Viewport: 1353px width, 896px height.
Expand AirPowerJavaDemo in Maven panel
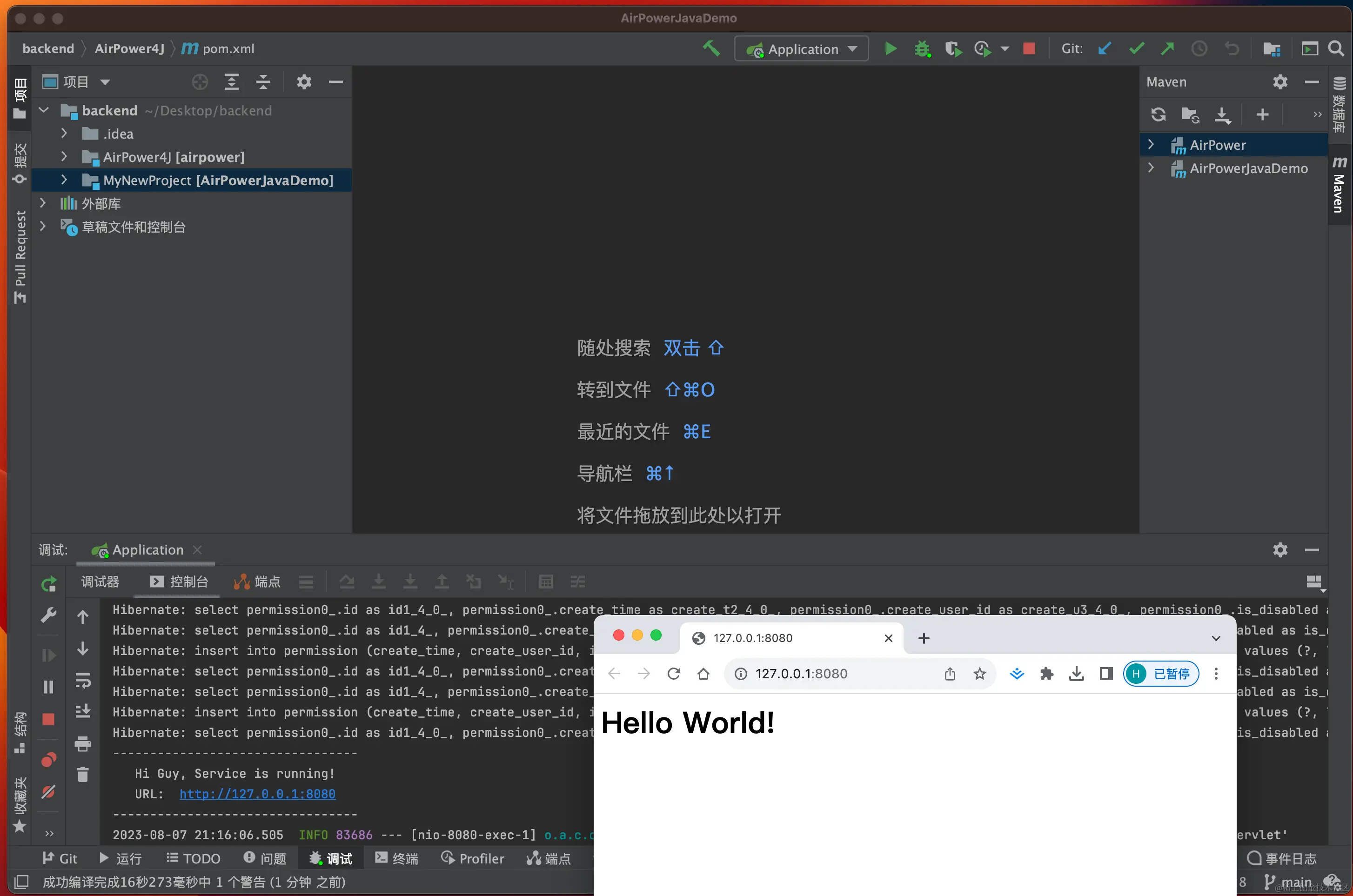point(1151,168)
